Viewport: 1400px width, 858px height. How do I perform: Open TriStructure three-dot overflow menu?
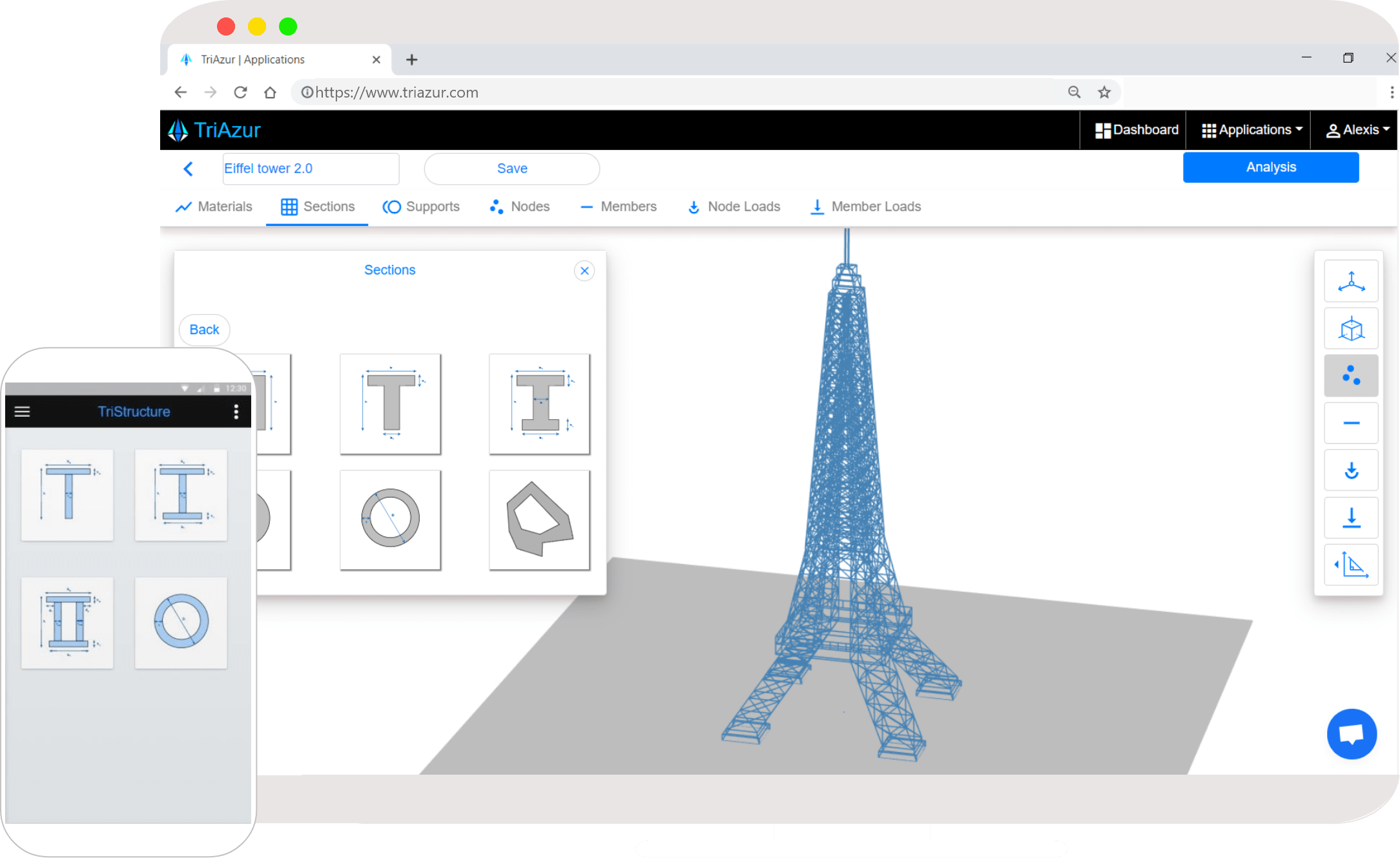click(236, 412)
